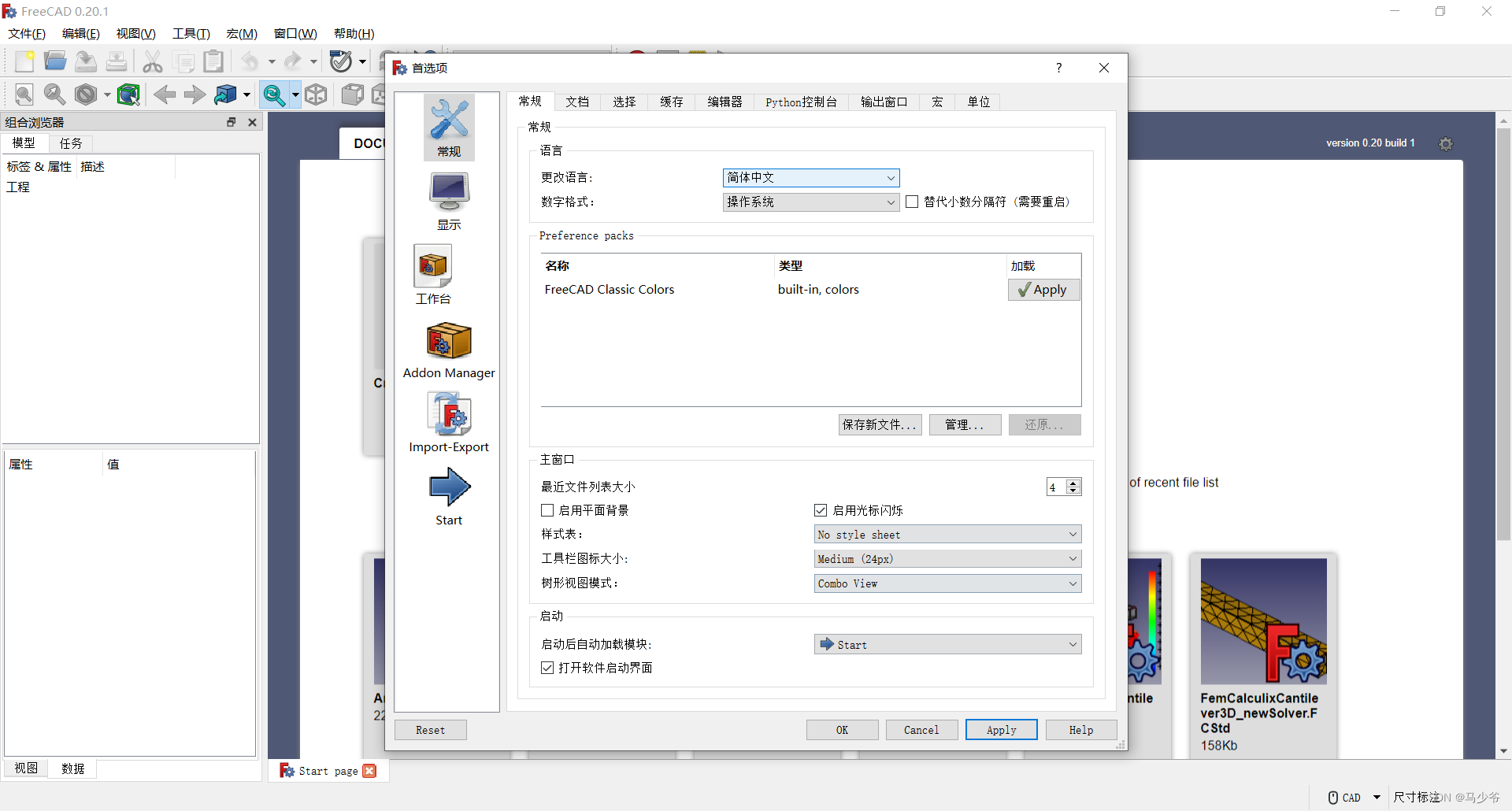Switch to the 缓存 tab
1512x811 pixels.
coord(672,102)
